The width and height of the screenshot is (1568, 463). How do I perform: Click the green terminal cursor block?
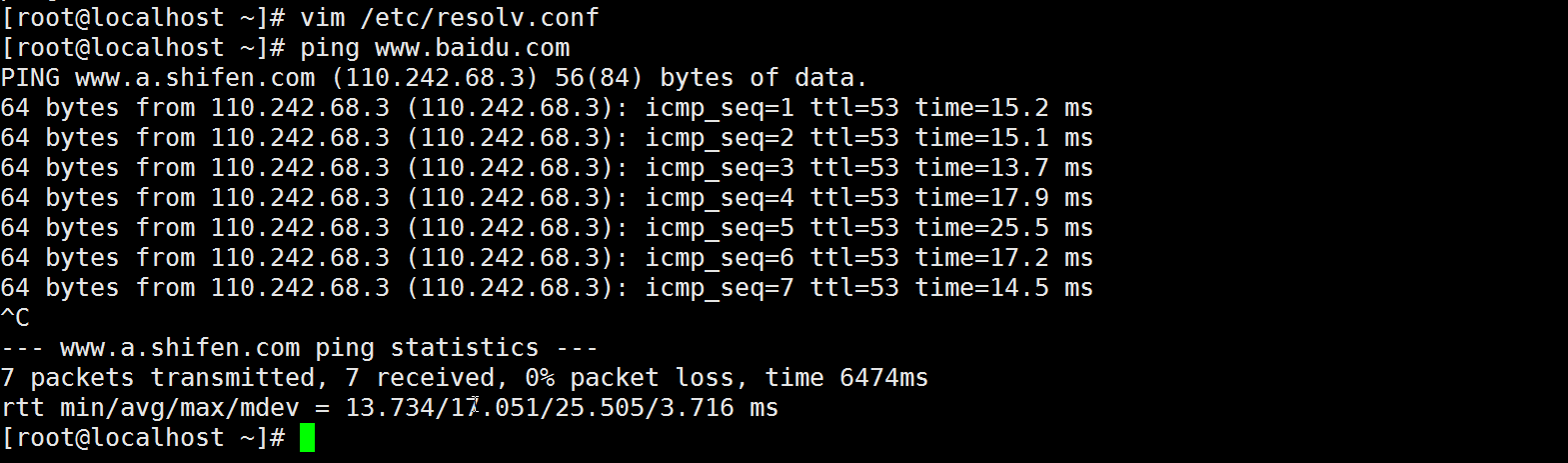tap(307, 438)
